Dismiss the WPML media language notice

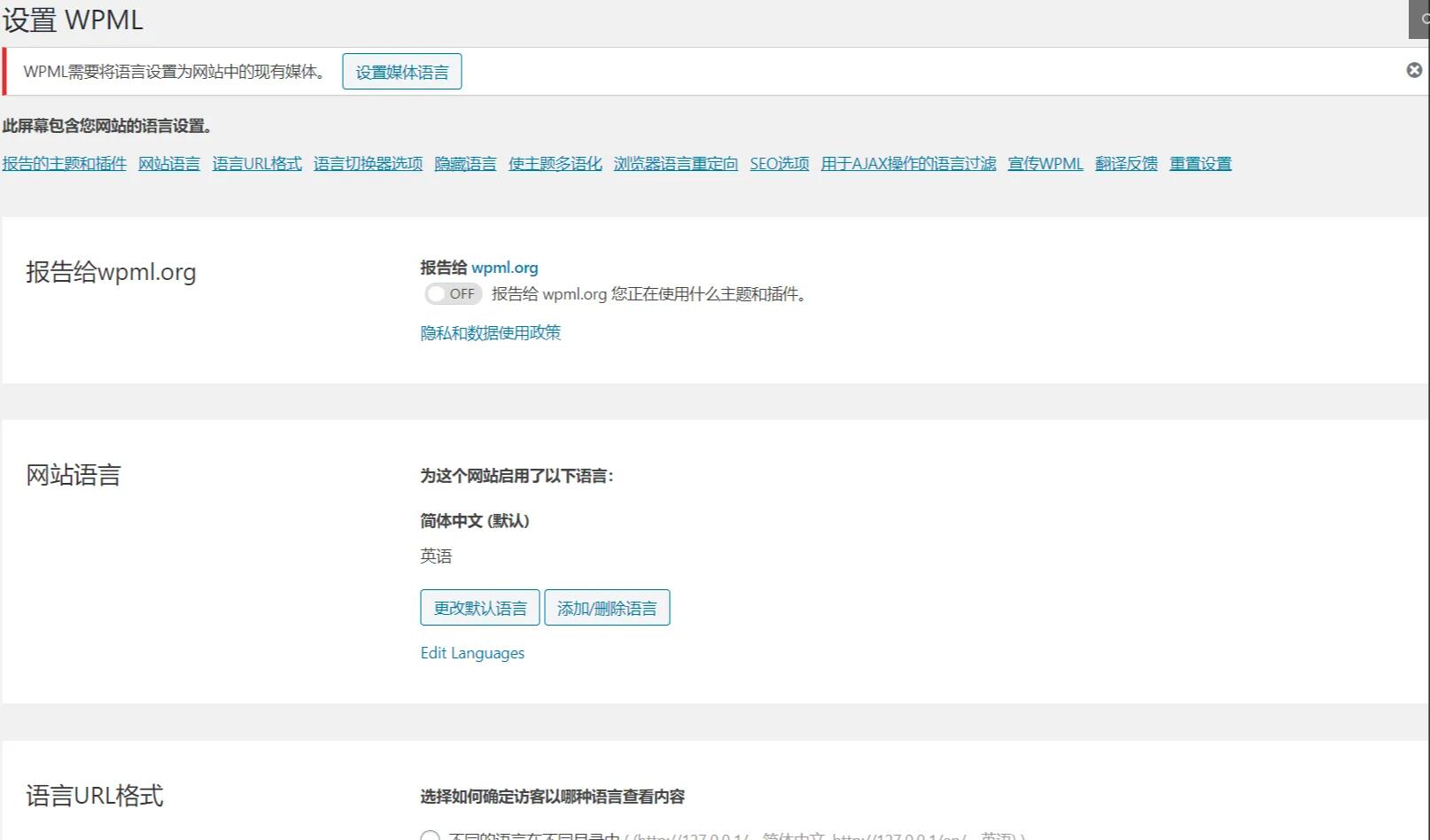(1414, 70)
